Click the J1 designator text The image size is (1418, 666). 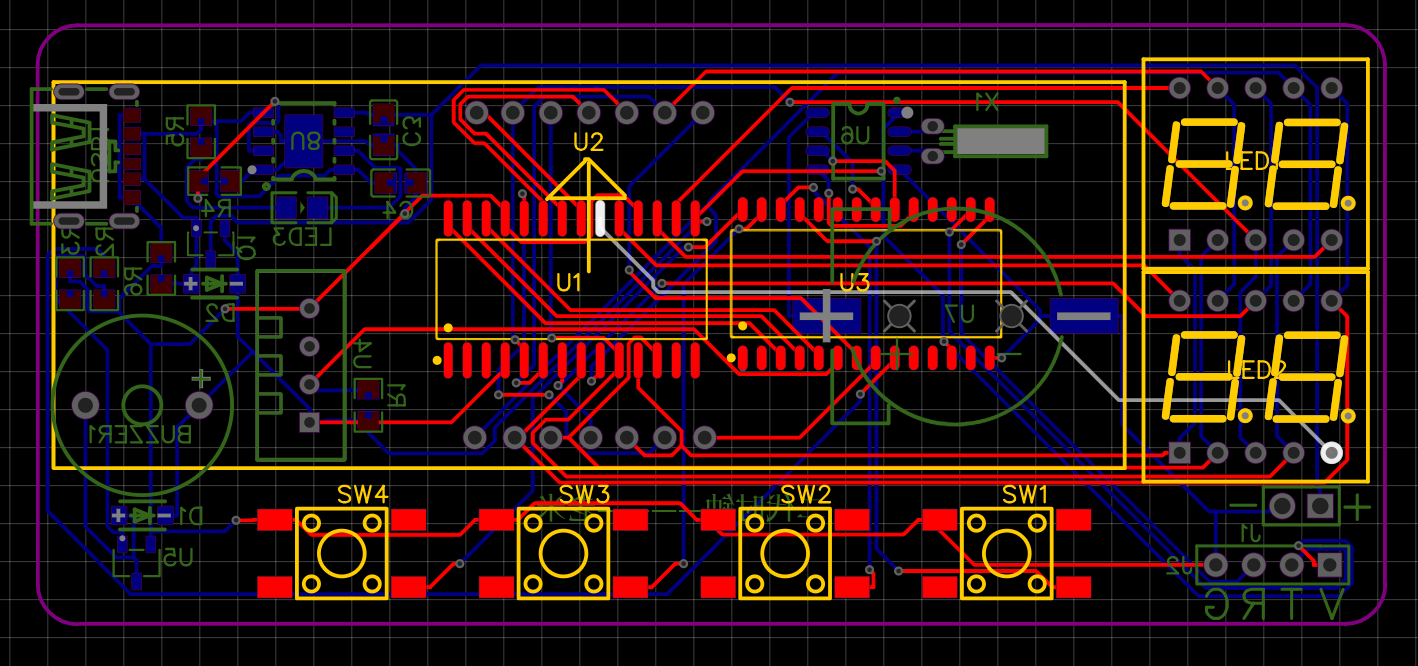coord(1249,531)
